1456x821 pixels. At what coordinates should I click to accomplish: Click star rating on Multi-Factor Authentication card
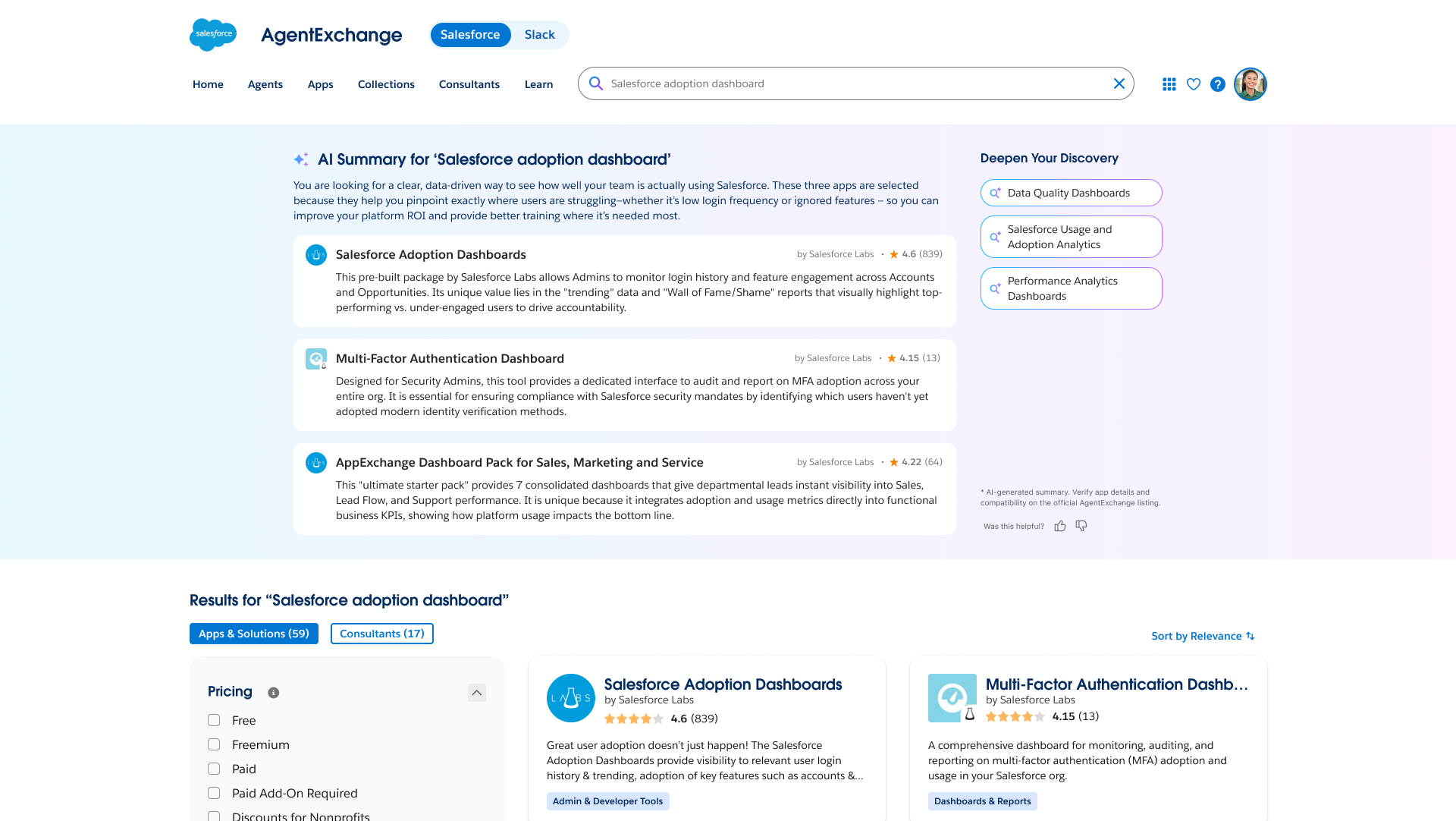(1015, 716)
